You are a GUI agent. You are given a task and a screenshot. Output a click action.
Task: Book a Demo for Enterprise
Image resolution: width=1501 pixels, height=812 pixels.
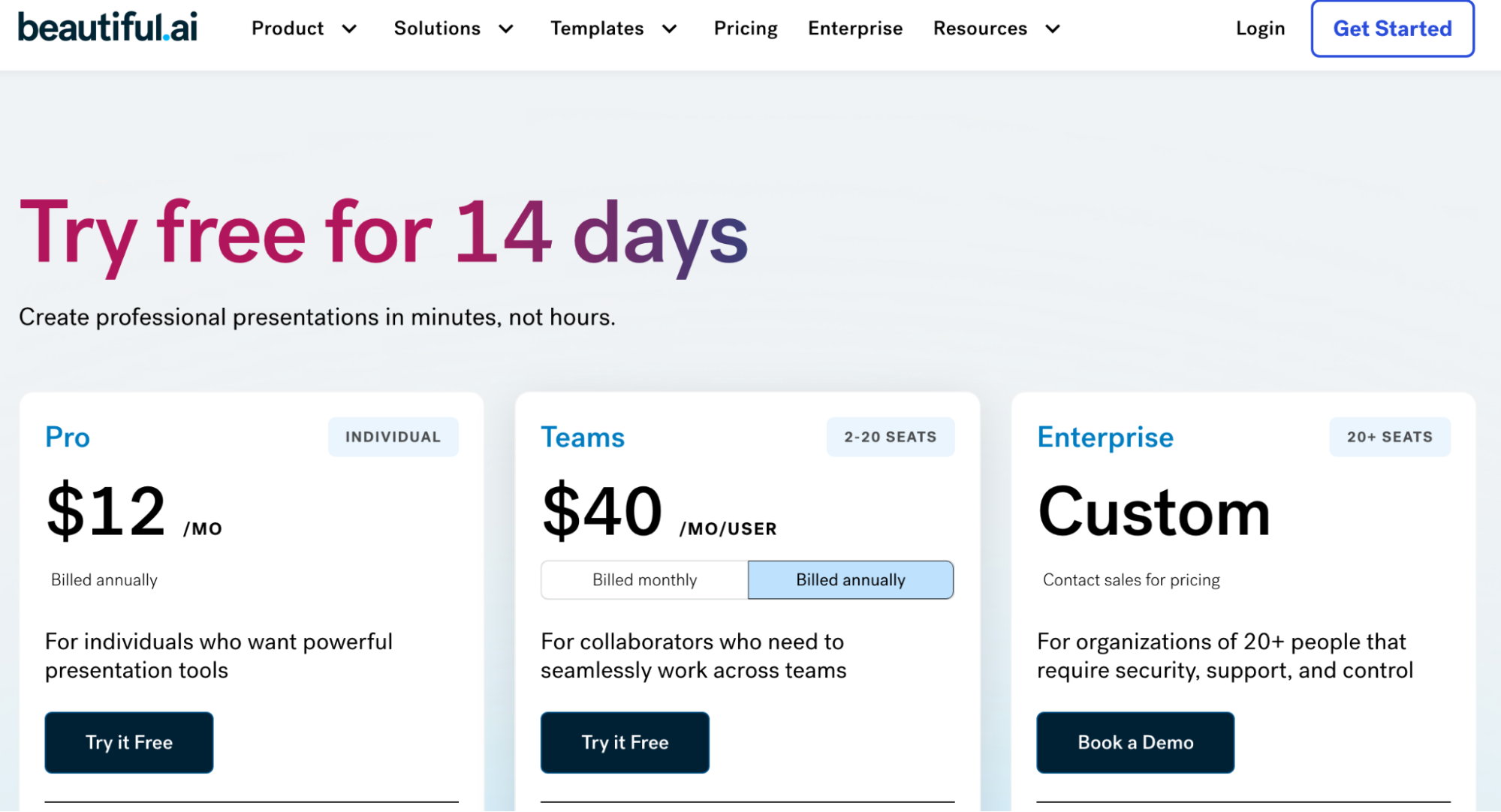(1135, 742)
